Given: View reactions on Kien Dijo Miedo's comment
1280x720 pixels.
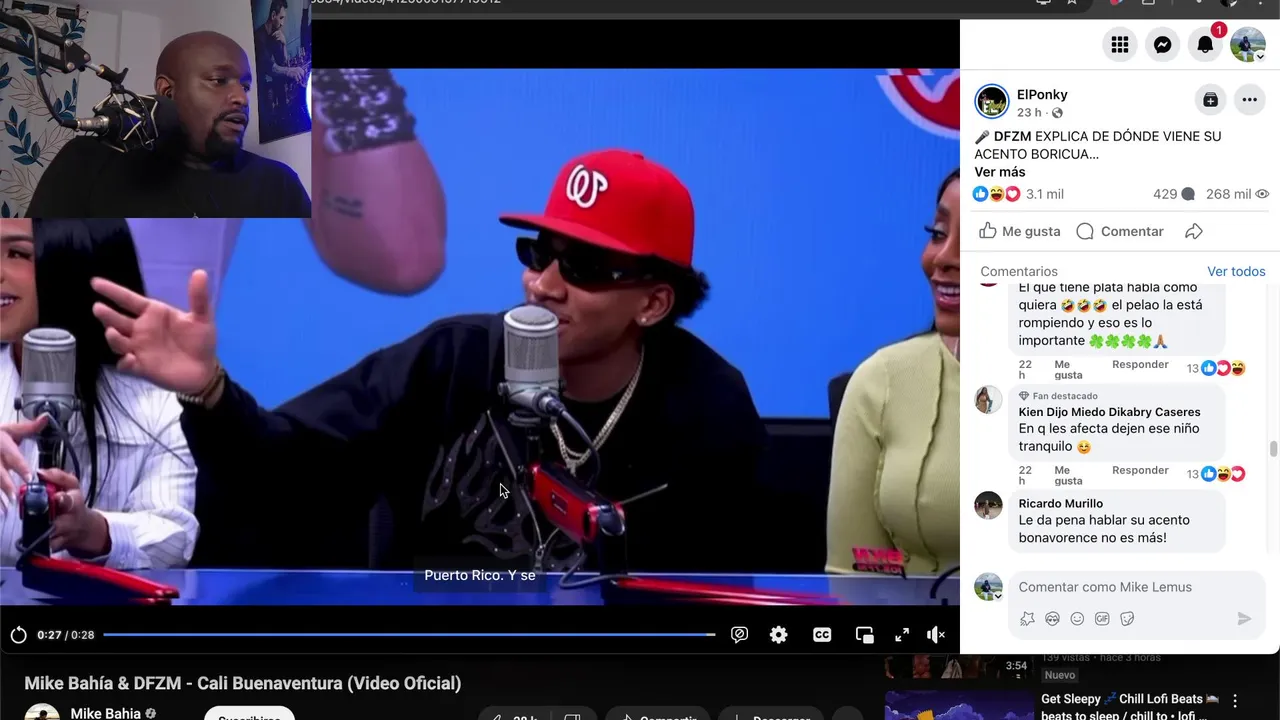Looking at the screenshot, I should [x=1216, y=474].
